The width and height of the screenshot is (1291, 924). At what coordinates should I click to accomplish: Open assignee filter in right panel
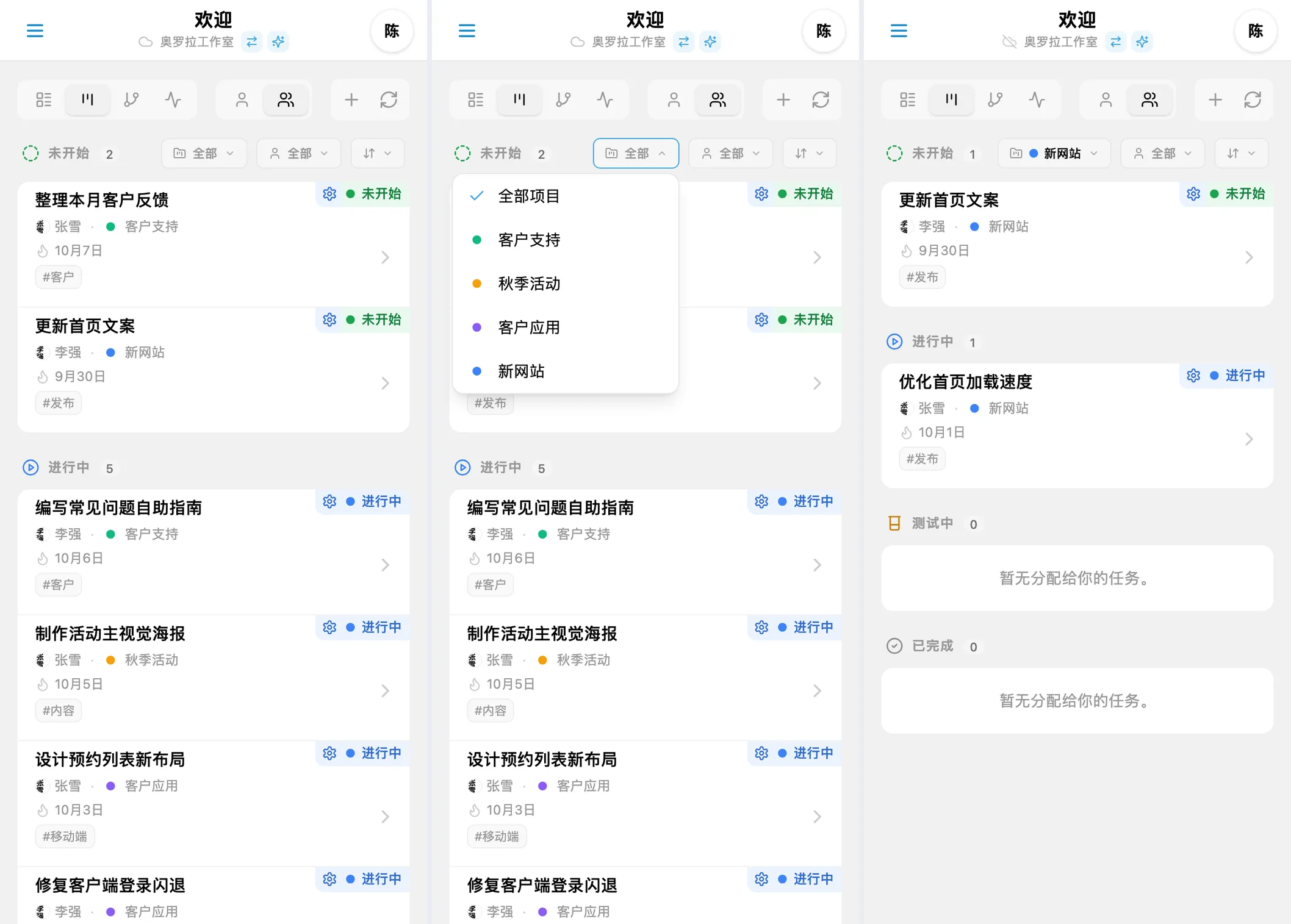tap(1163, 153)
